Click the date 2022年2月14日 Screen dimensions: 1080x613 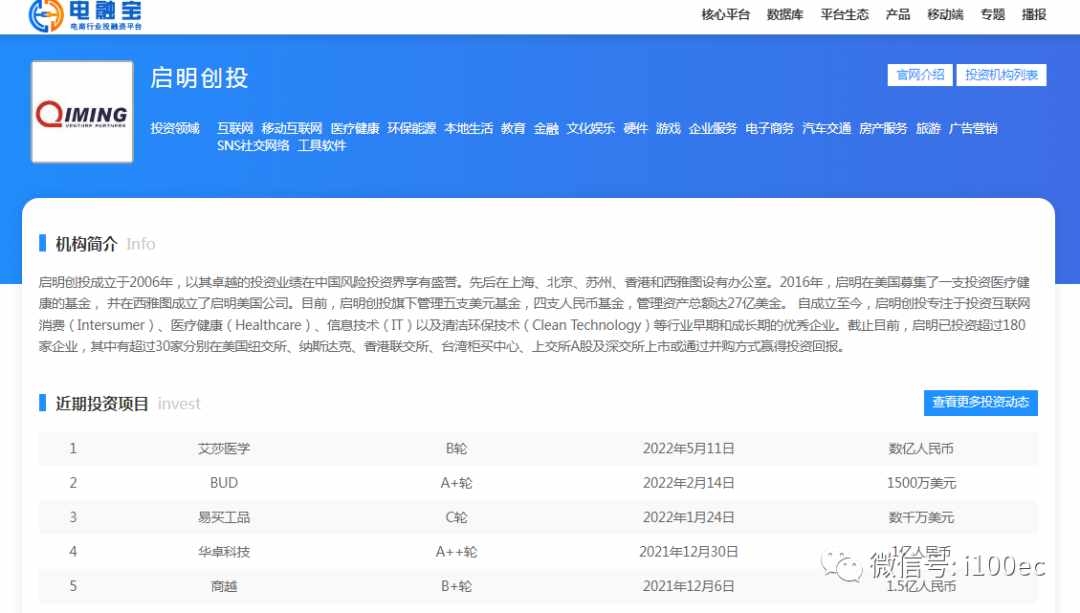689,483
